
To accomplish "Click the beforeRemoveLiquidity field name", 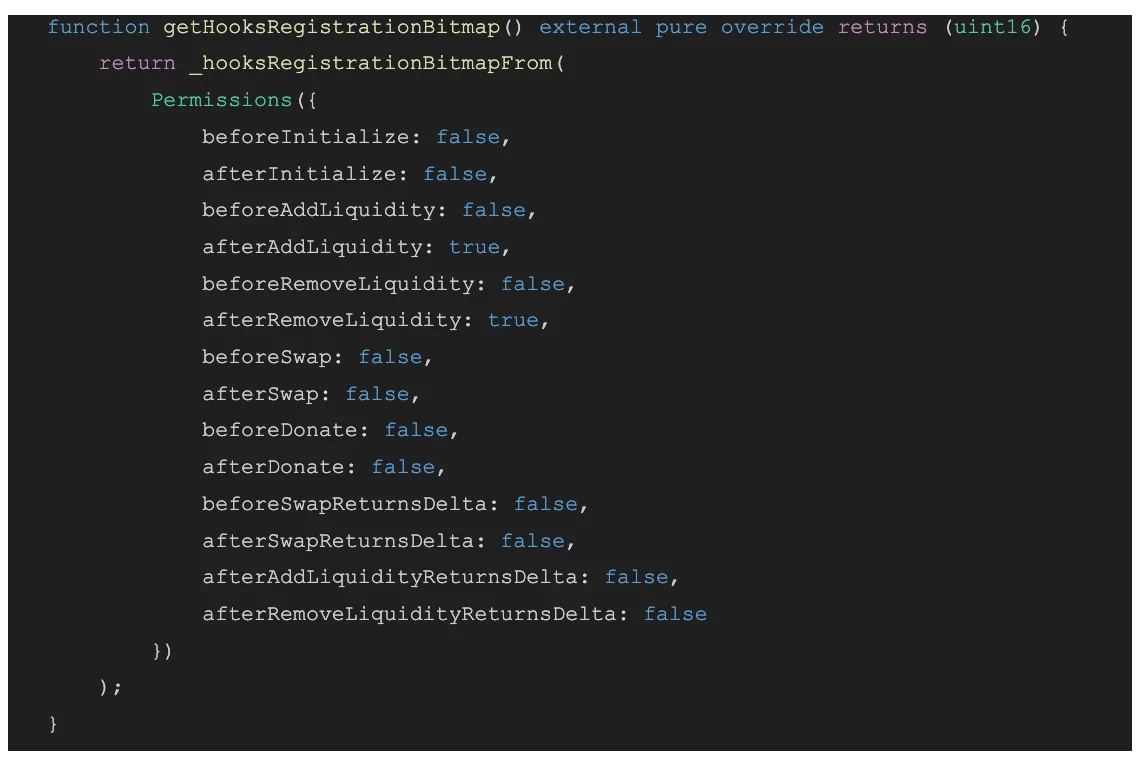I will [x=338, y=283].
